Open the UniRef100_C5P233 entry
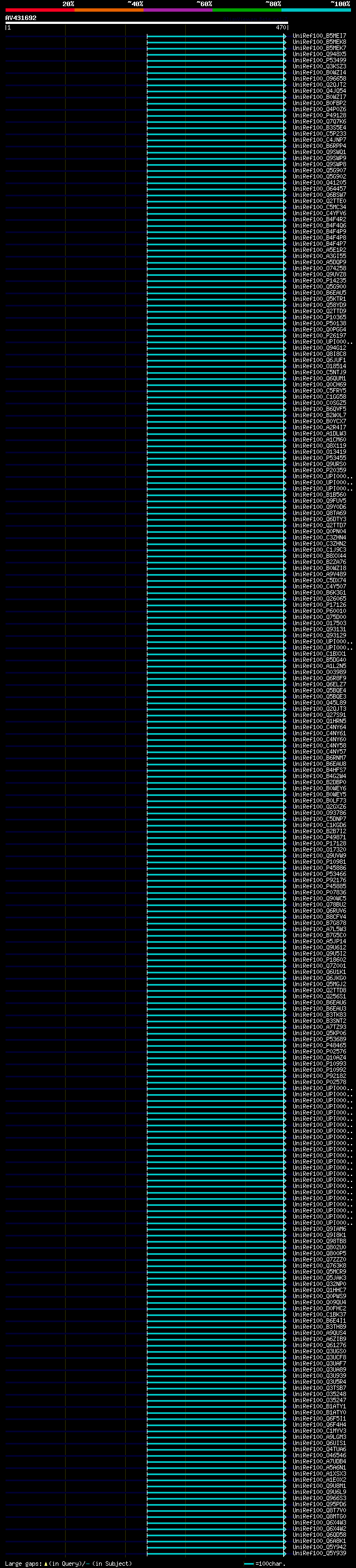 (x=319, y=134)
